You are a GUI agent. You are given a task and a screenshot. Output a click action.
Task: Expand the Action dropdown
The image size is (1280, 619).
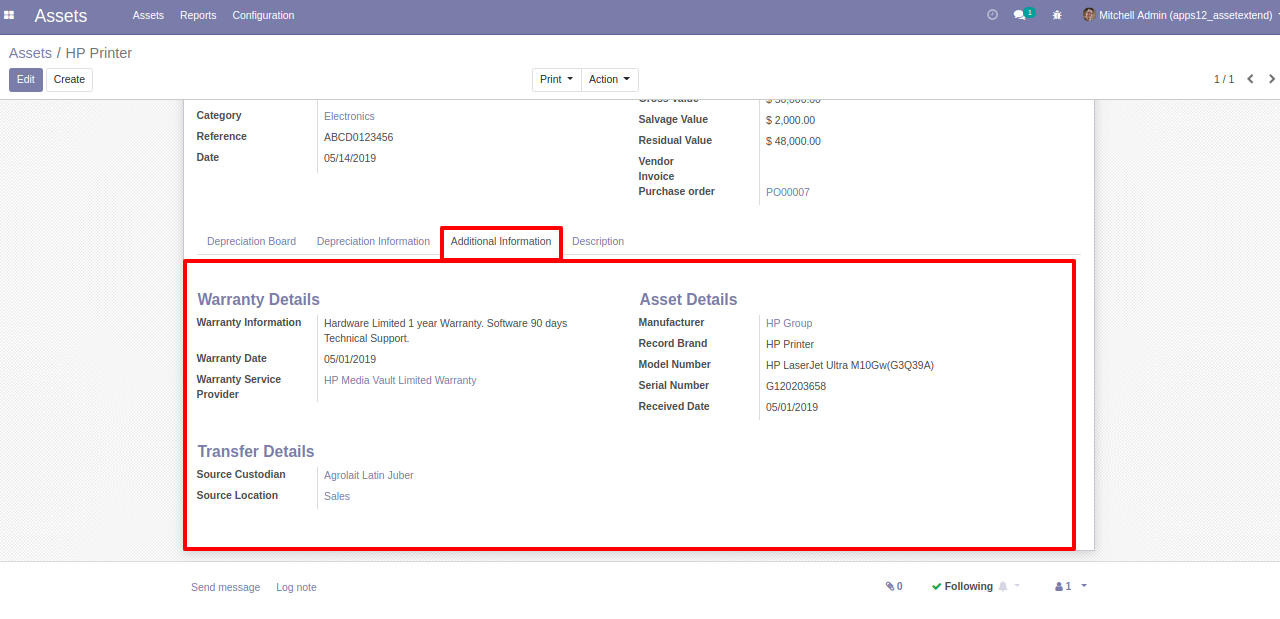point(610,80)
